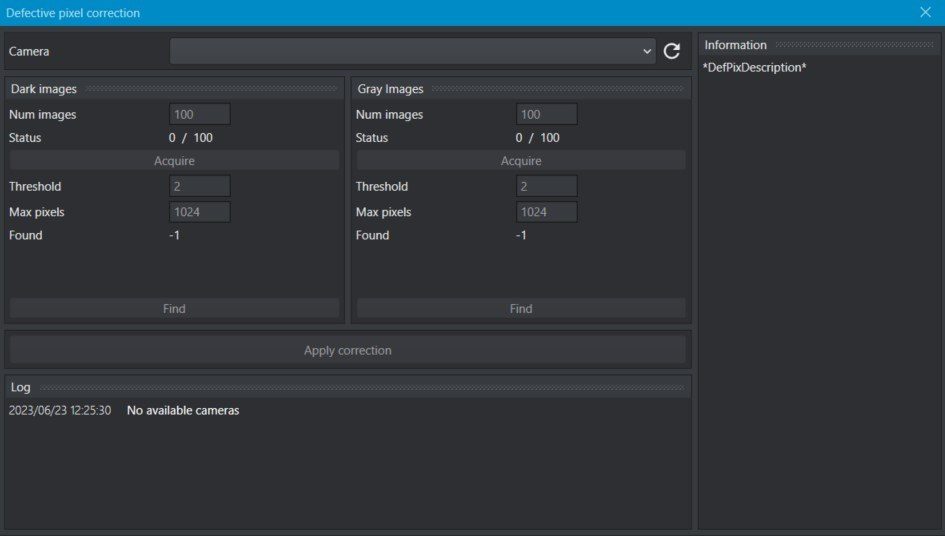Screen dimensions: 945x536
Task: Open the Camera selection dropdown
Action: pos(412,51)
